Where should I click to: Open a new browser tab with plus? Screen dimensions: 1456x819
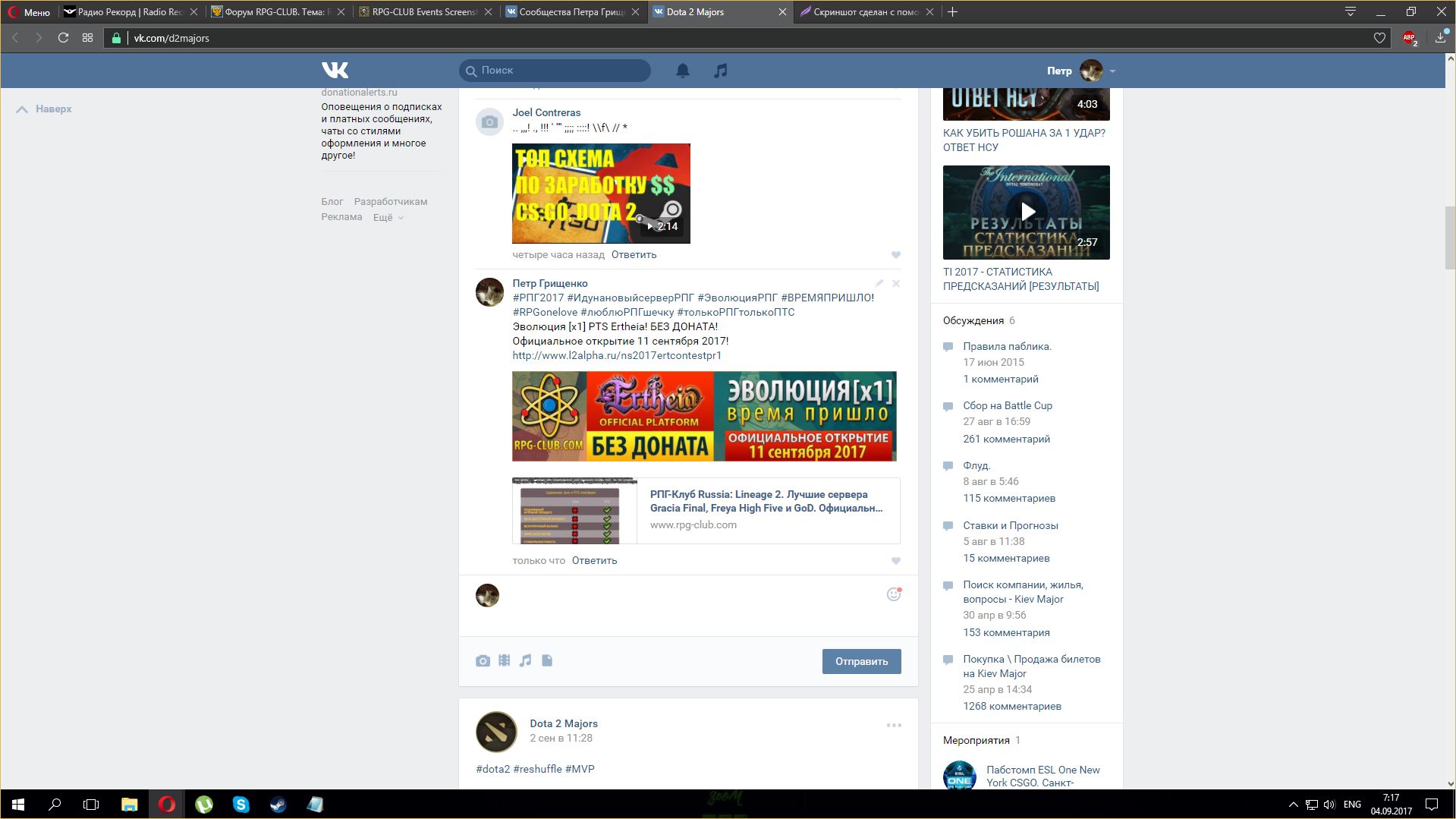[x=953, y=11]
